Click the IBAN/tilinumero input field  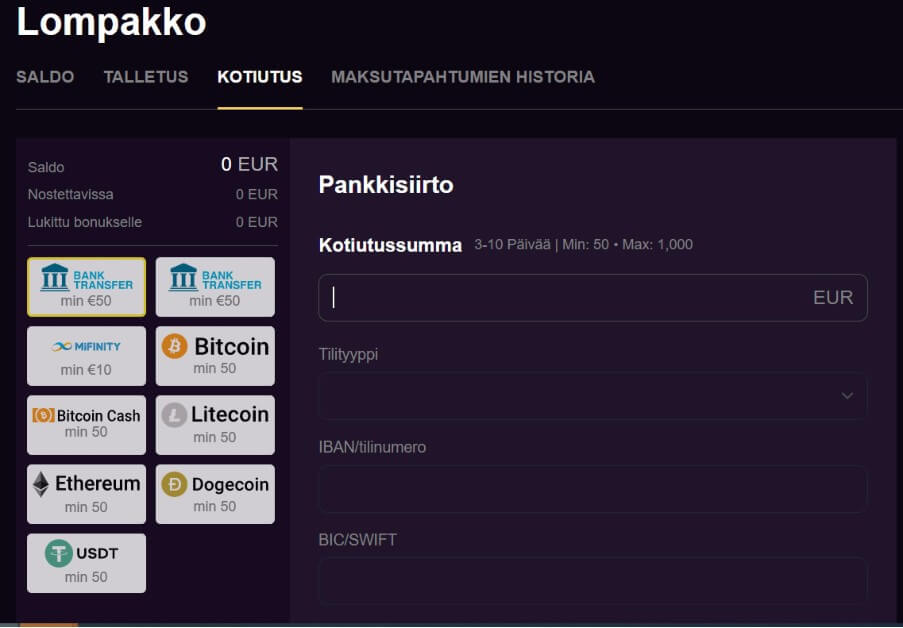(592, 489)
